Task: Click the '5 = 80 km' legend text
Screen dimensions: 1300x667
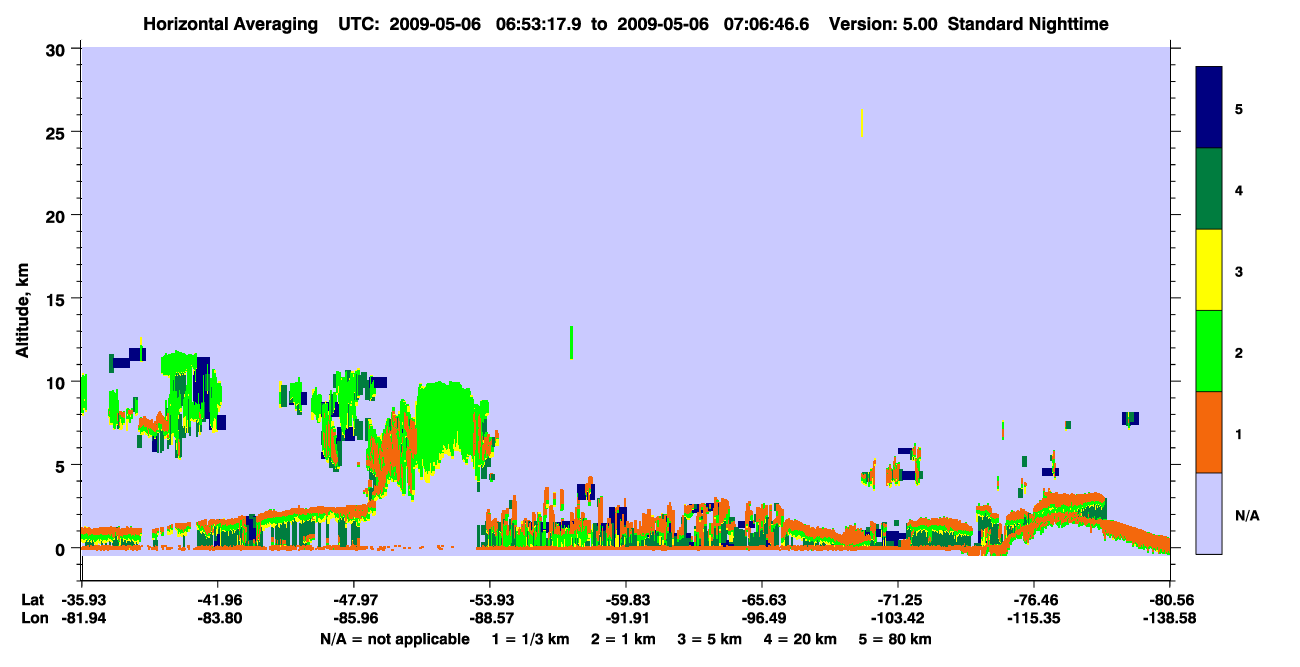Action: click(895, 639)
